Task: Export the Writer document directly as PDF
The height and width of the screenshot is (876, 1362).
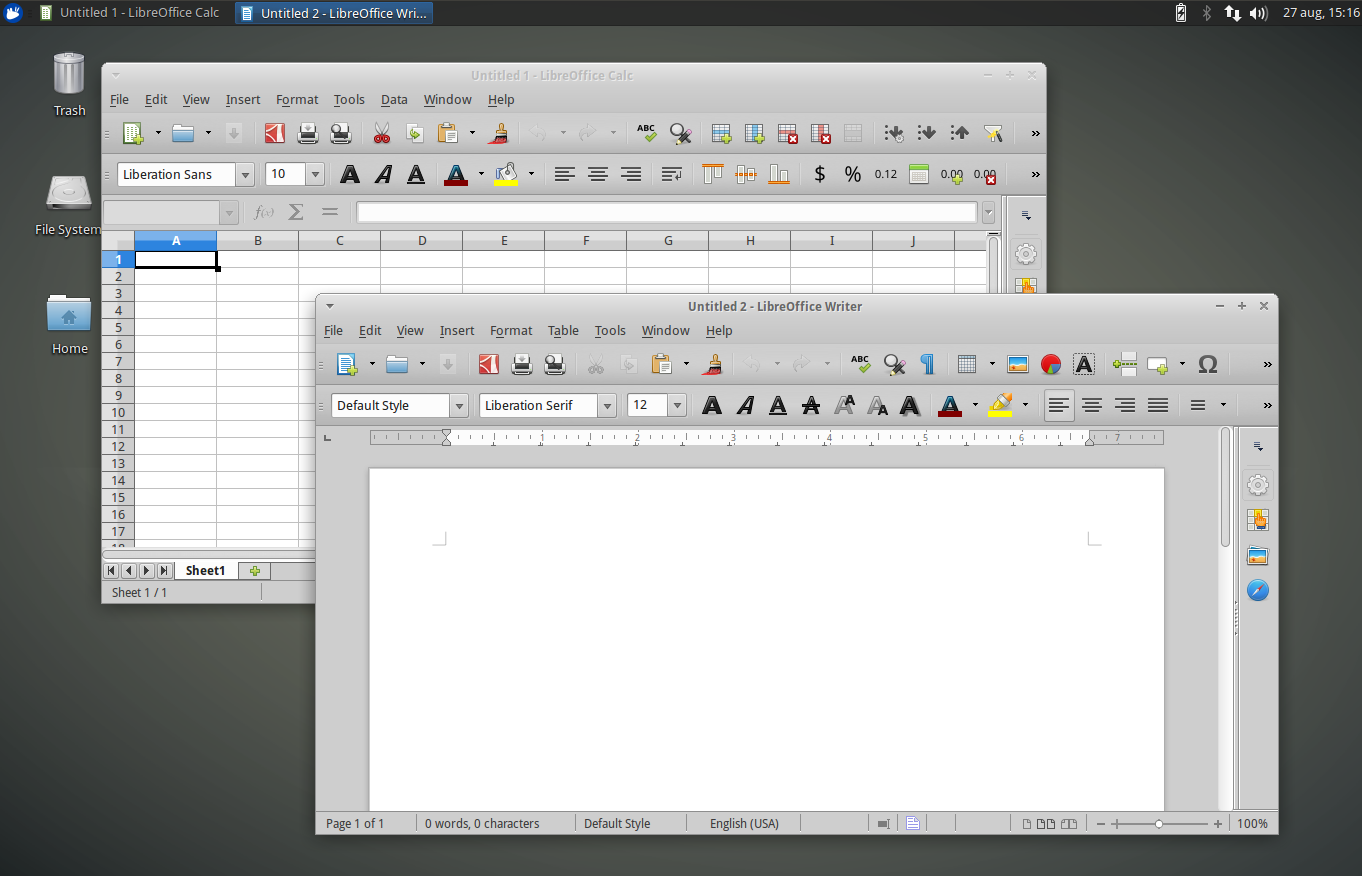Action: click(489, 364)
